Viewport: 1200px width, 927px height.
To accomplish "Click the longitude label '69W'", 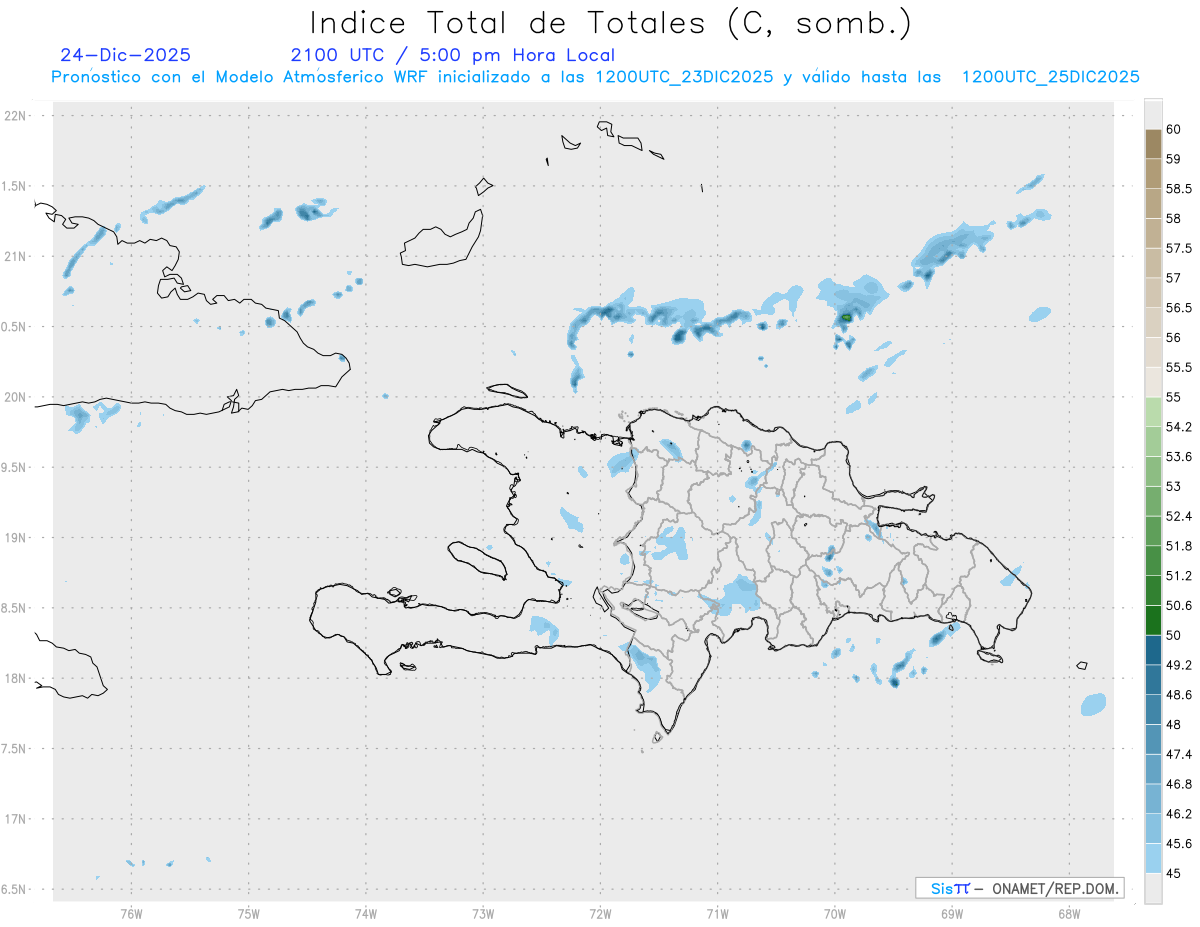I will pos(952,913).
